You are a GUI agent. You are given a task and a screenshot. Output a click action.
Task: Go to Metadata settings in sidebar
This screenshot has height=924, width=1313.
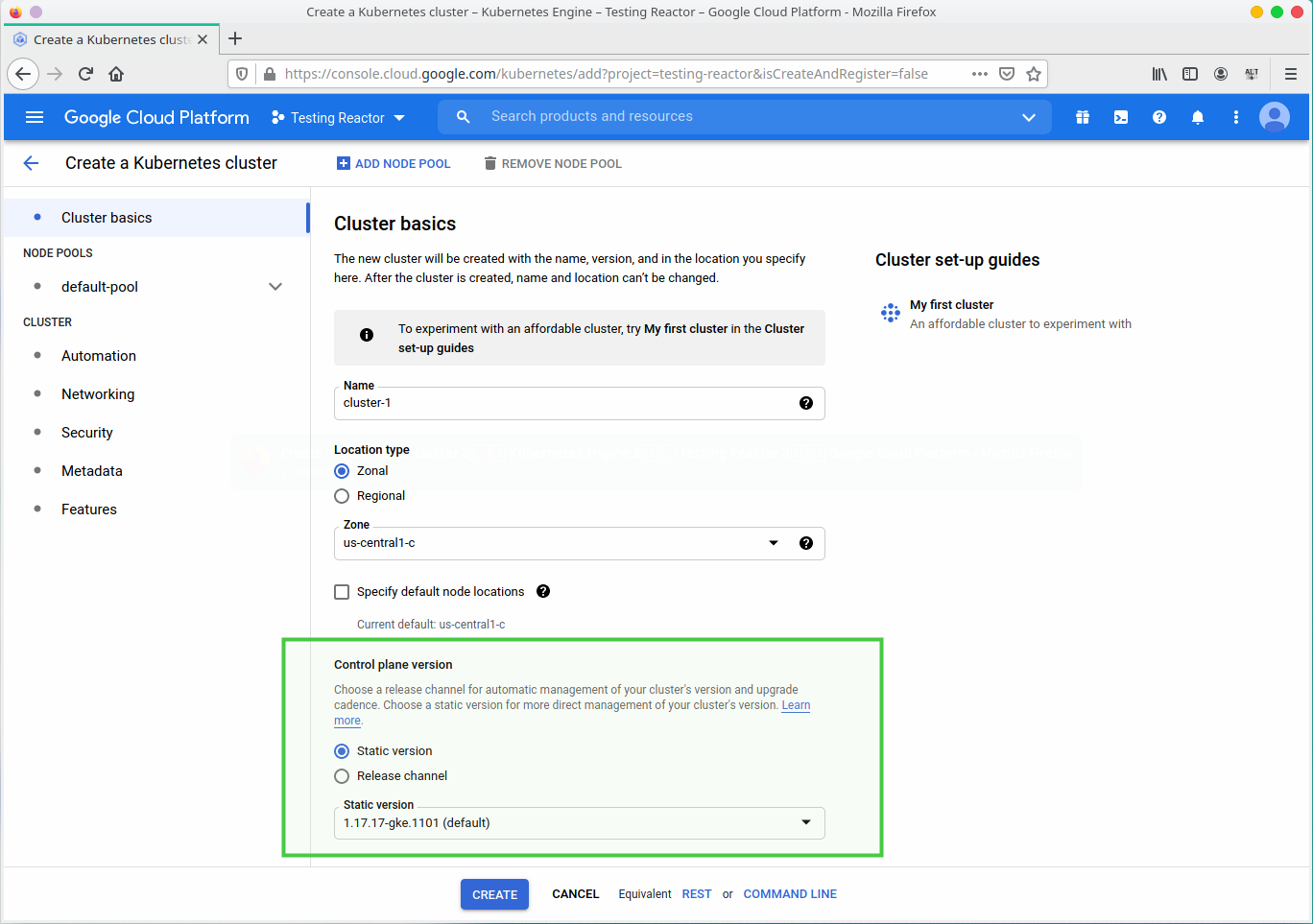pos(92,471)
